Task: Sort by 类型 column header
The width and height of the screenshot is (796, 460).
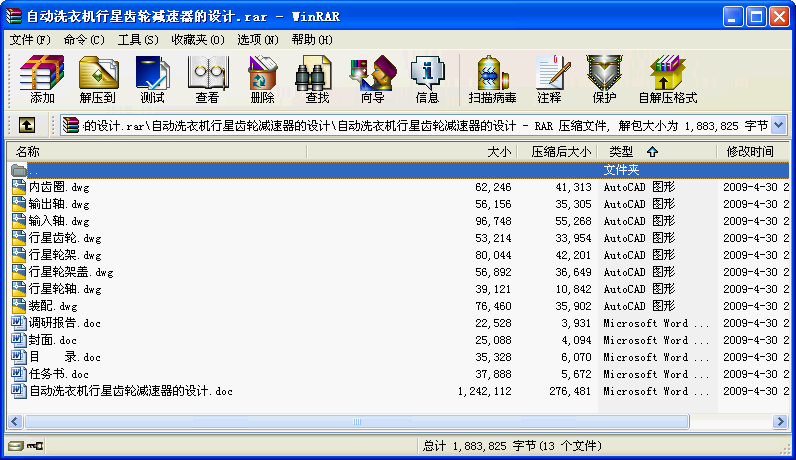Action: pos(657,151)
